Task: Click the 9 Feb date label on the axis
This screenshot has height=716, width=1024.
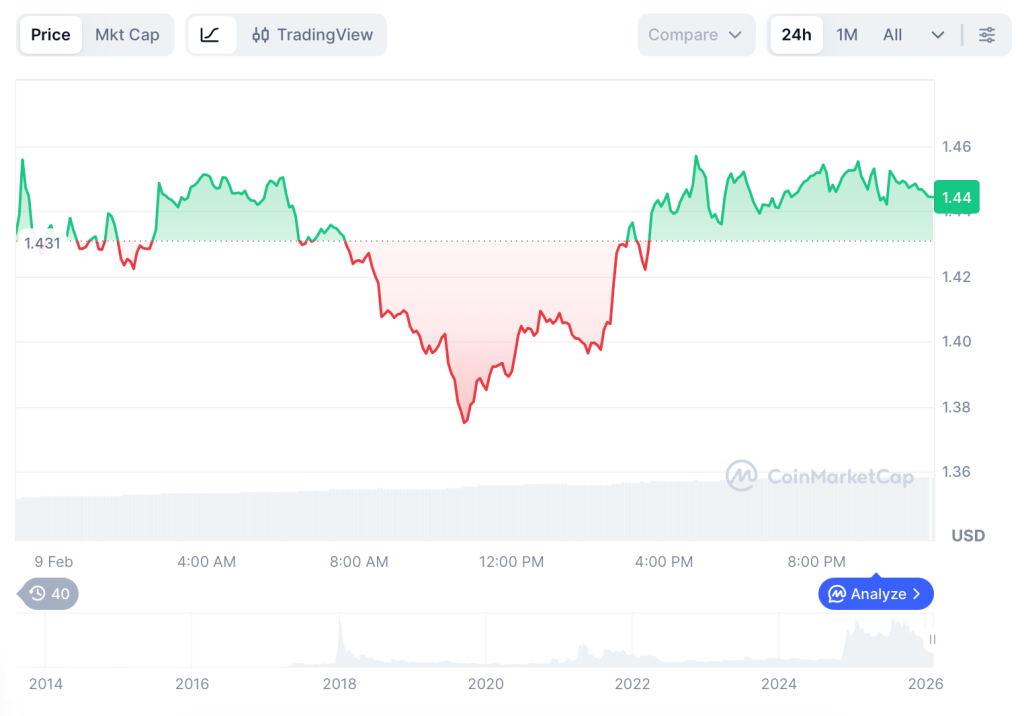Action: click(53, 561)
